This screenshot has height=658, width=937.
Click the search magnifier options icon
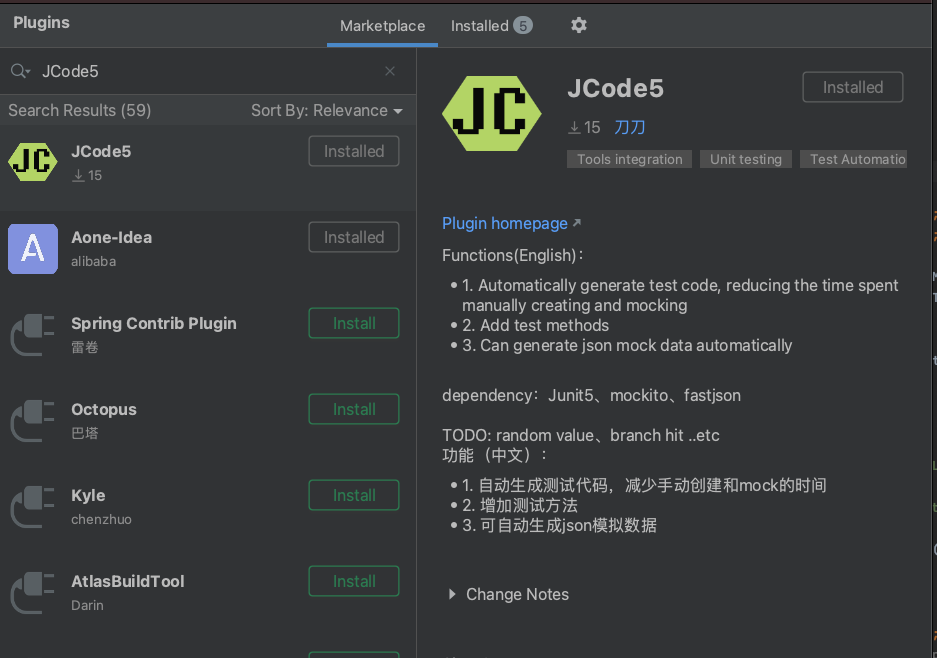(x=20, y=71)
